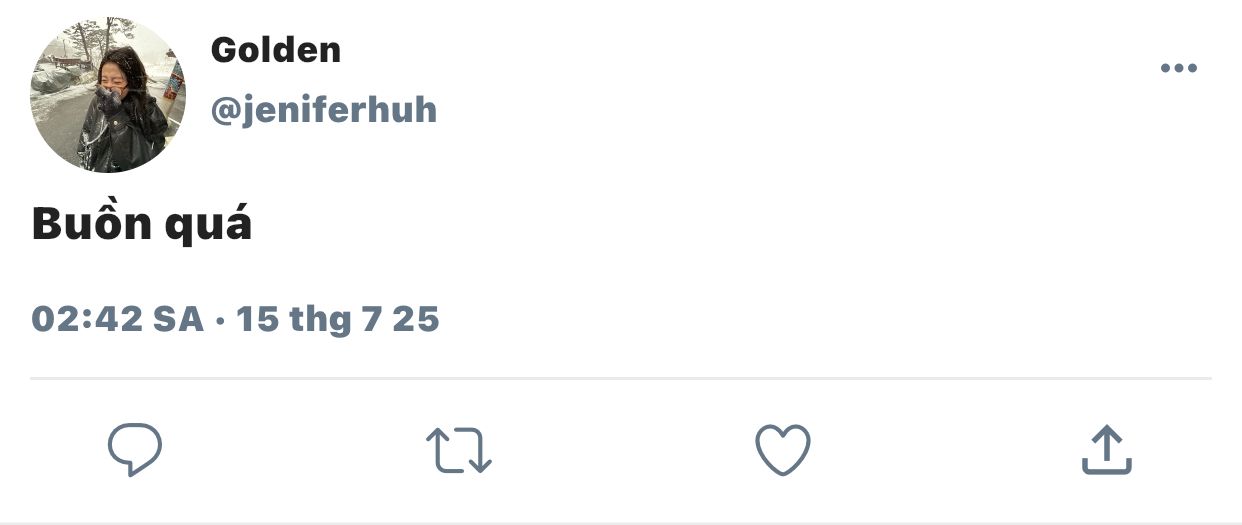Click the display name Golden
Screen dimensions: 1242x525
point(276,50)
